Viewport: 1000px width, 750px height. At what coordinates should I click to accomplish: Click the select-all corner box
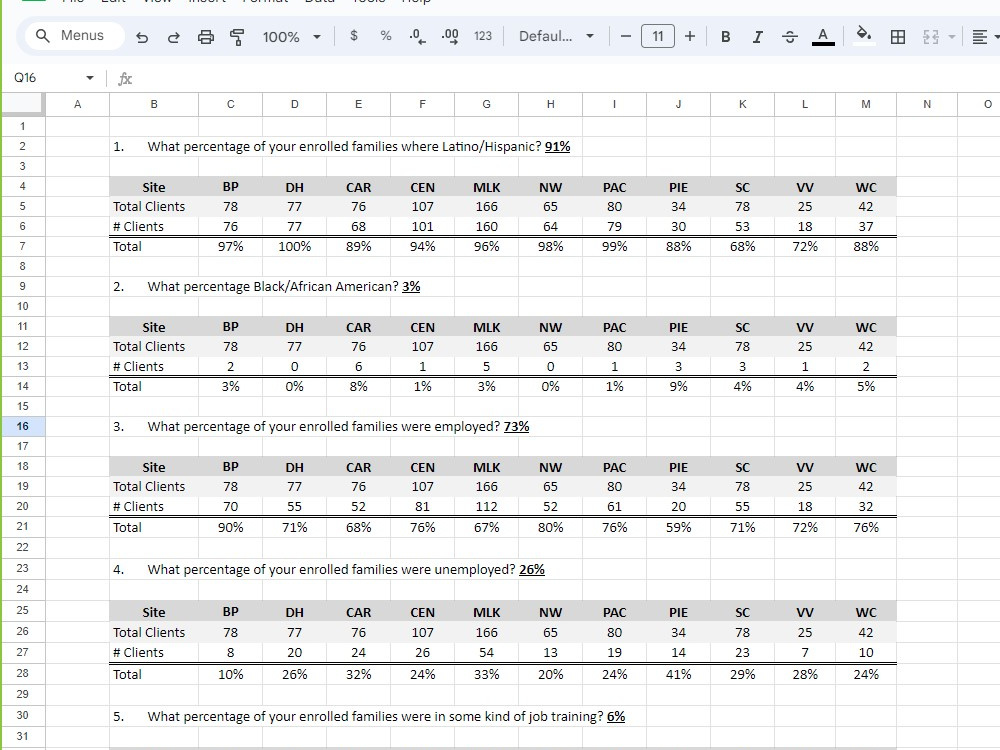click(x=23, y=104)
